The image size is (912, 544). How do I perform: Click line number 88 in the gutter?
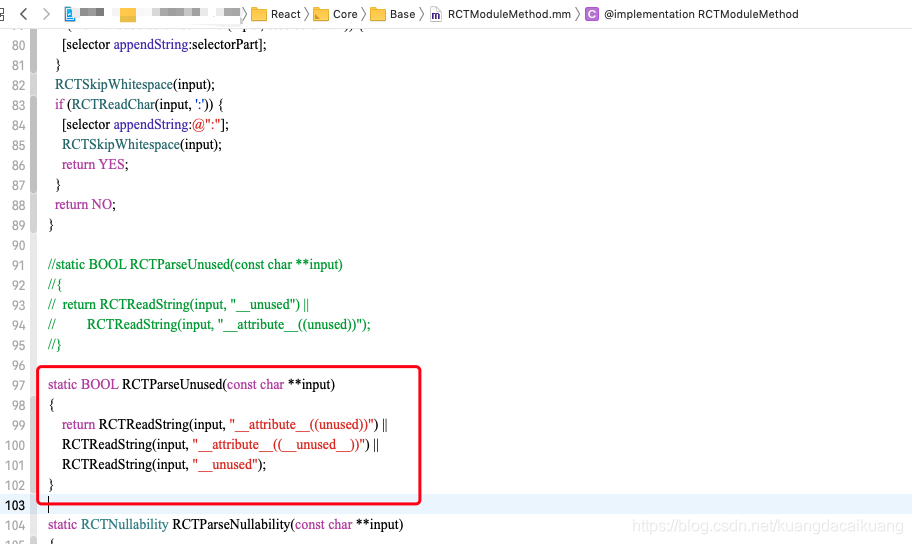(18, 206)
